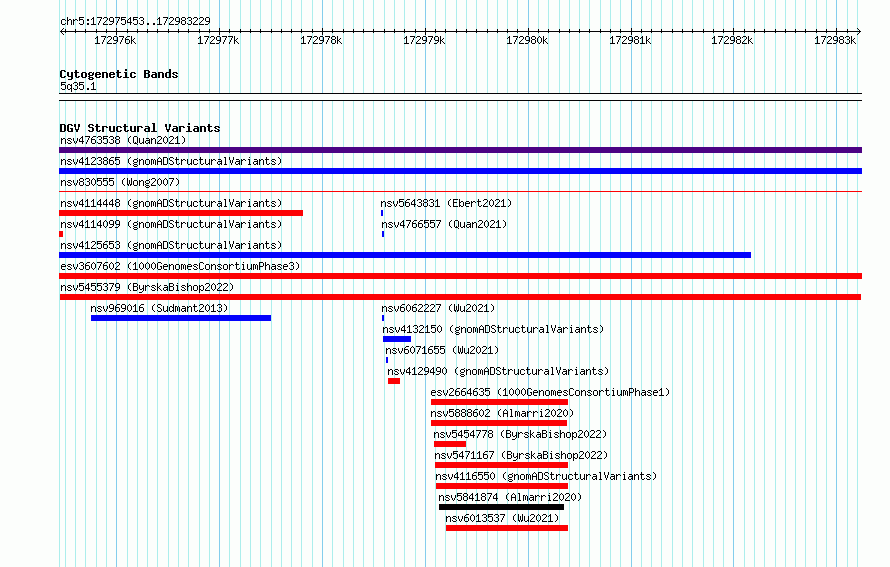Open the nsv830555 (Wong2007) label

coord(120,182)
